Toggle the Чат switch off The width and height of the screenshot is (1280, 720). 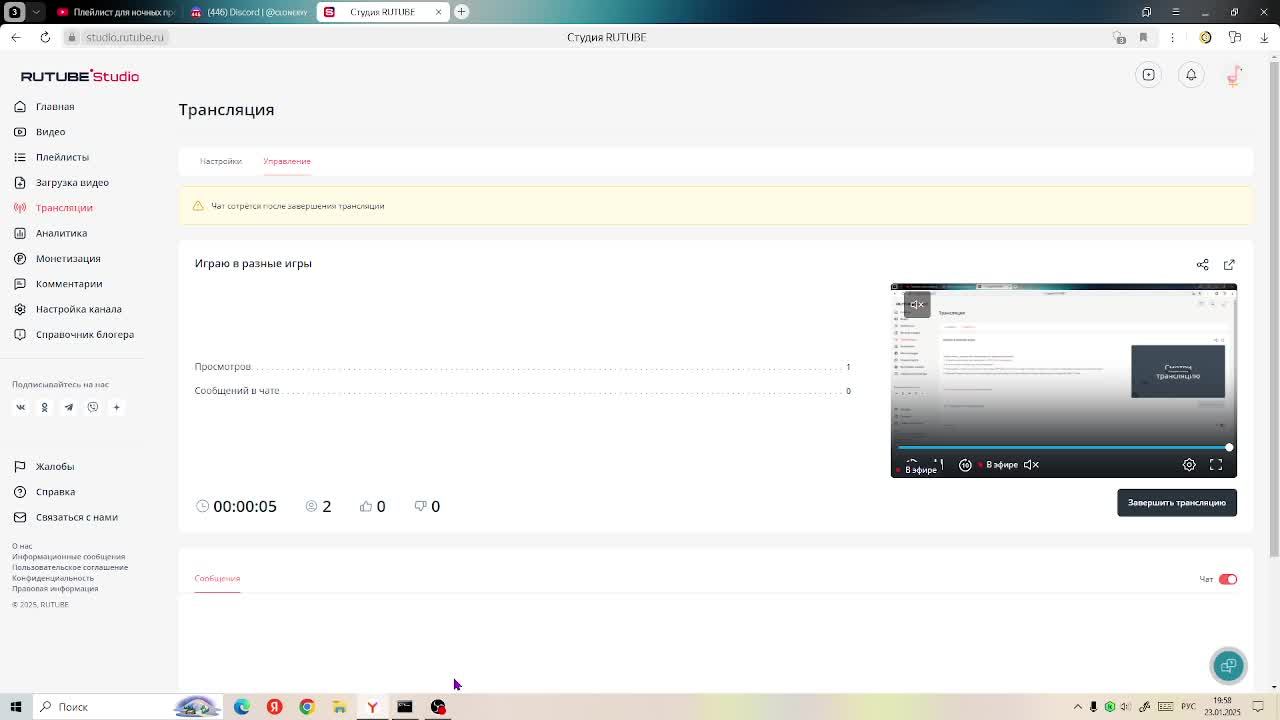click(x=1228, y=579)
